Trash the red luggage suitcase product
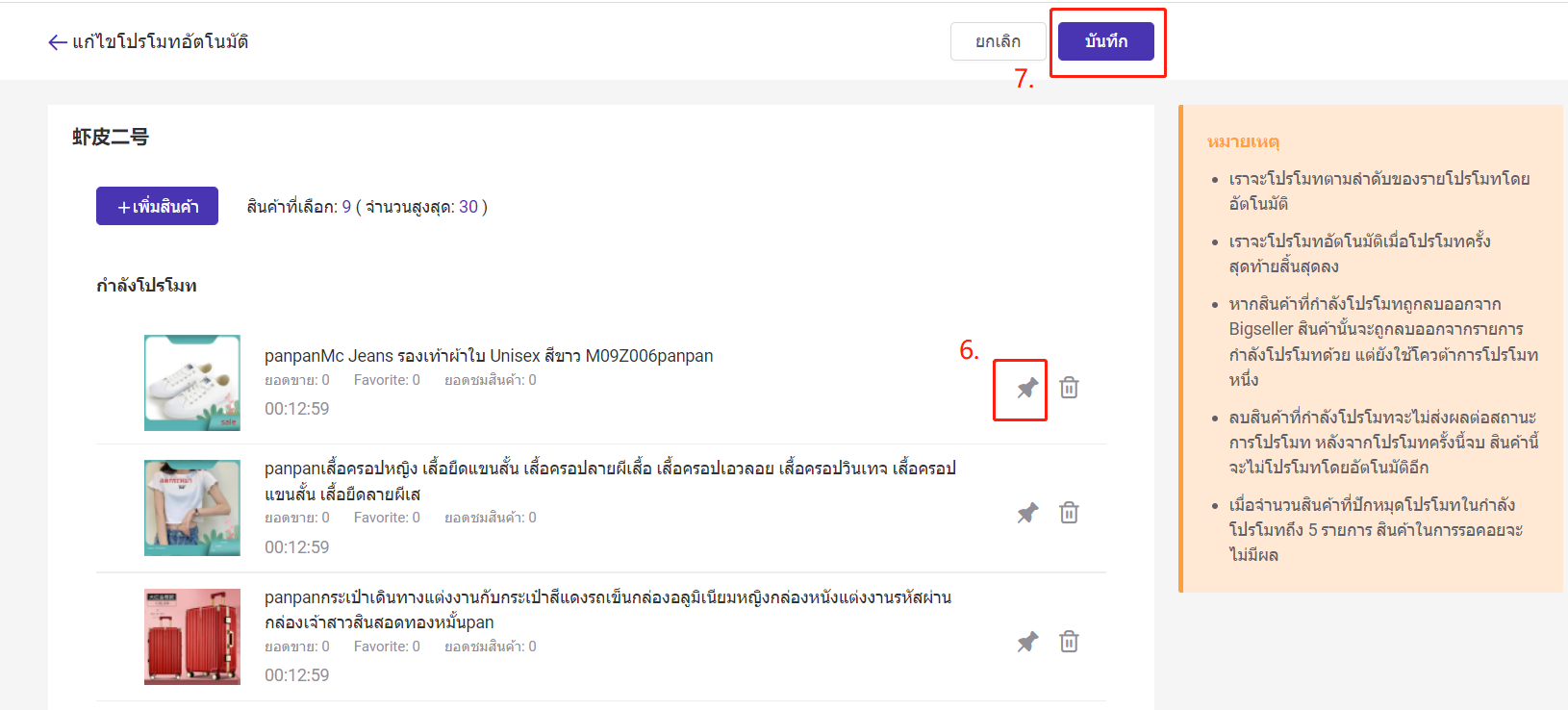1568x710 pixels. (1069, 642)
